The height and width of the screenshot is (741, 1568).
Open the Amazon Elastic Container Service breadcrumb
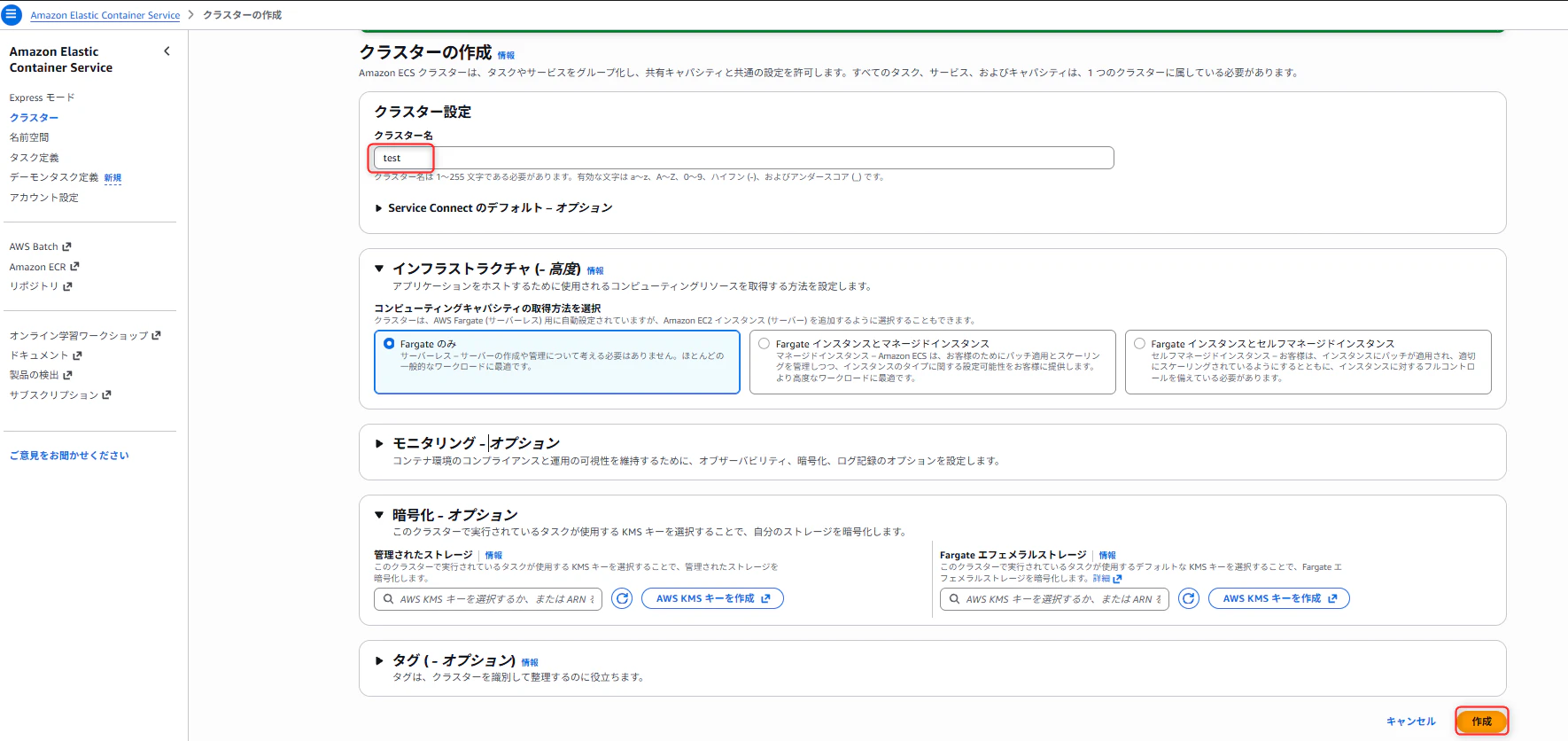click(x=105, y=15)
